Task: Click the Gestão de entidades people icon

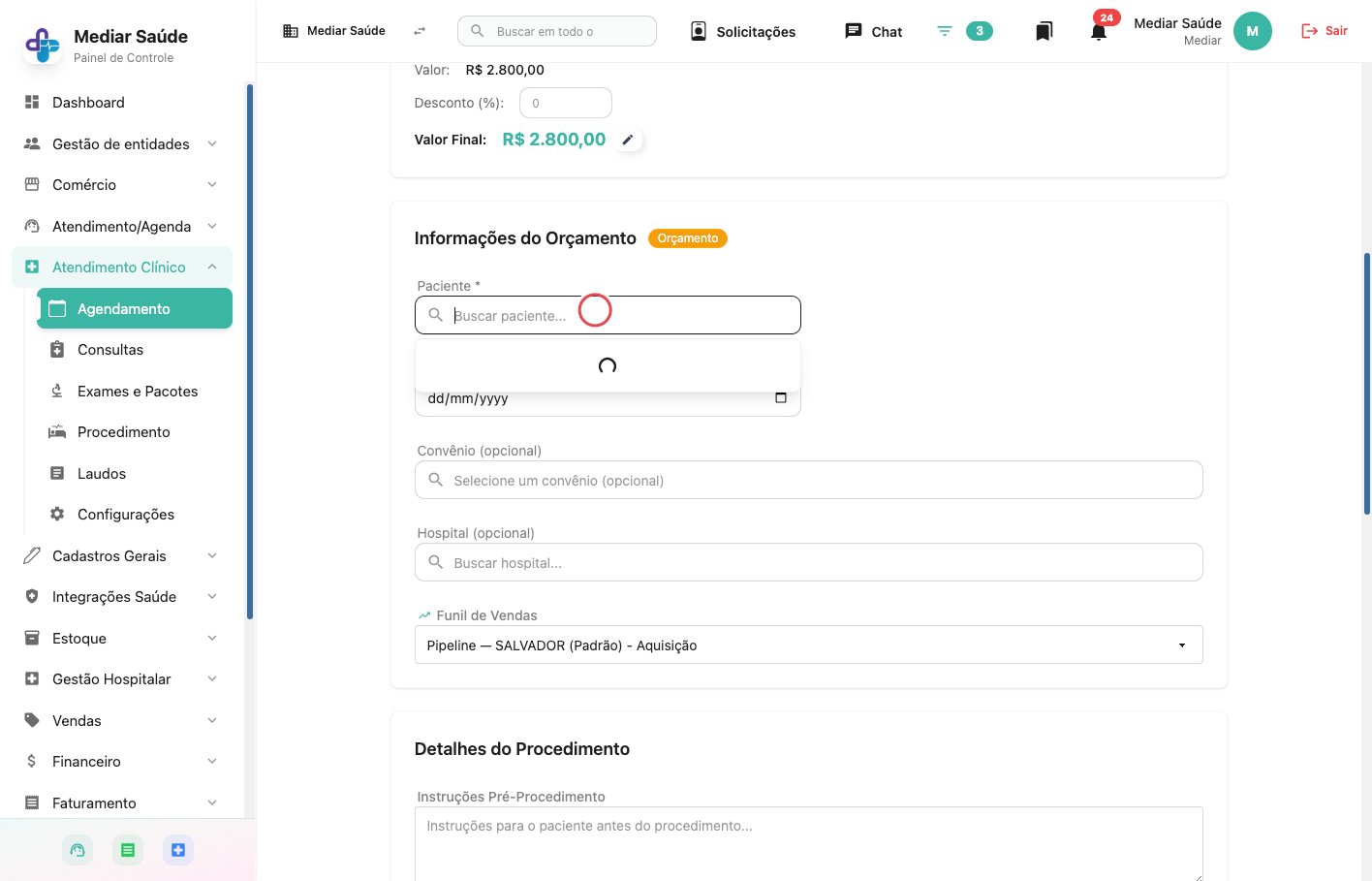Action: [x=32, y=143]
